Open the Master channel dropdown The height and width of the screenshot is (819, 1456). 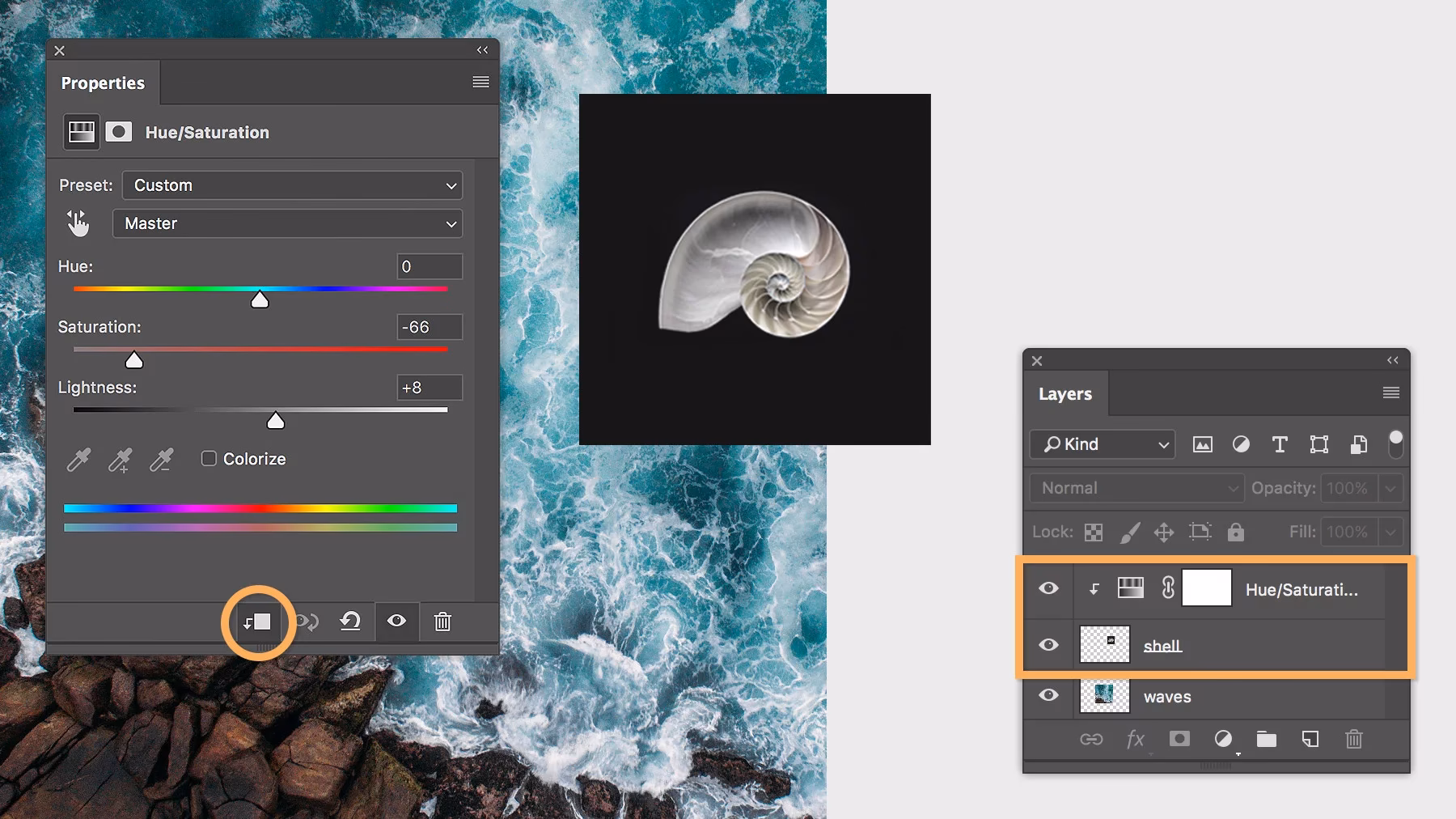[287, 223]
